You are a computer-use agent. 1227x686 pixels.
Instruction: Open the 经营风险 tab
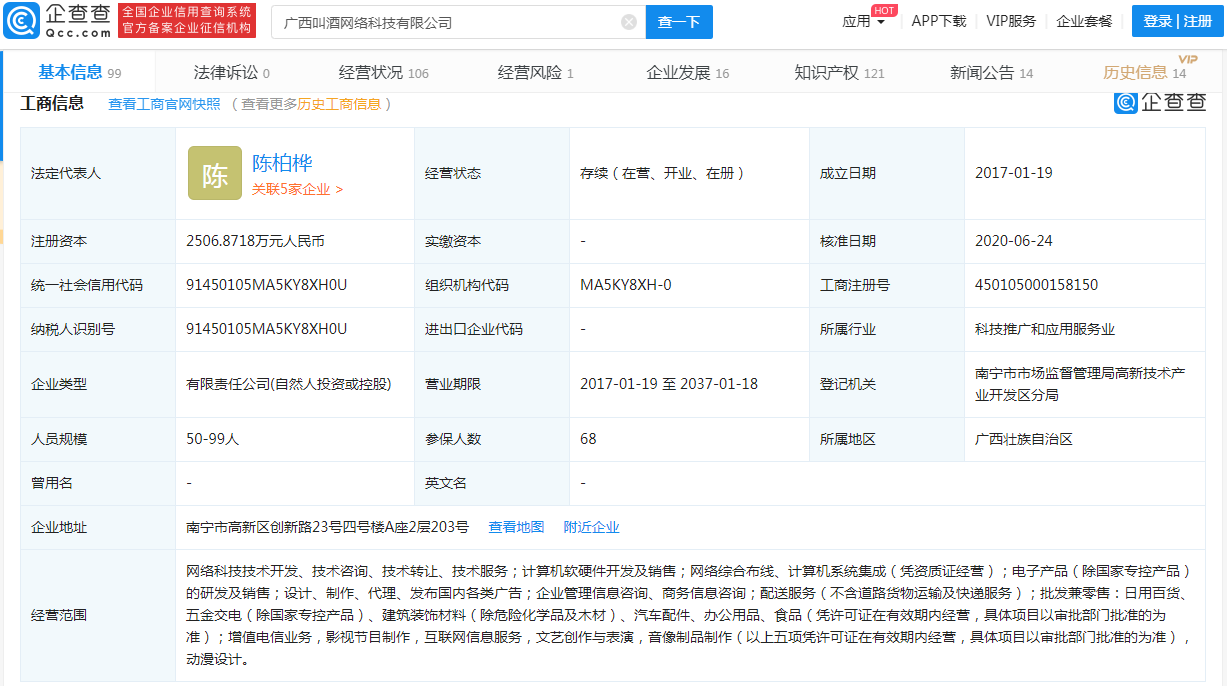tap(536, 72)
